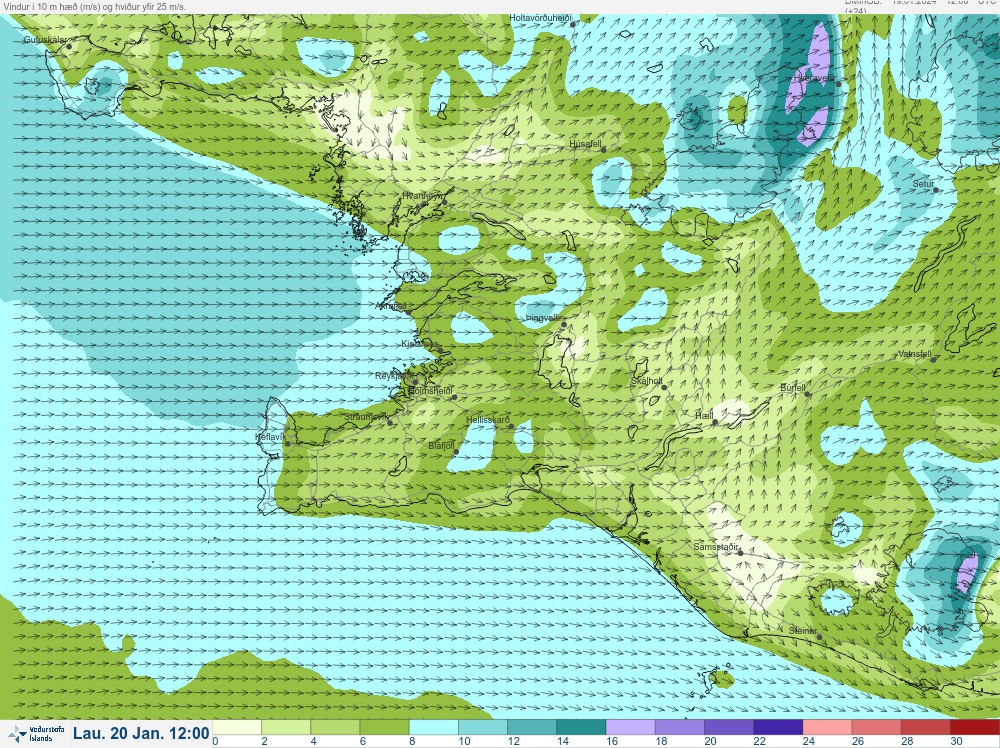Select the Búrfell station label
This screenshot has width=1000, height=748.
tap(793, 388)
